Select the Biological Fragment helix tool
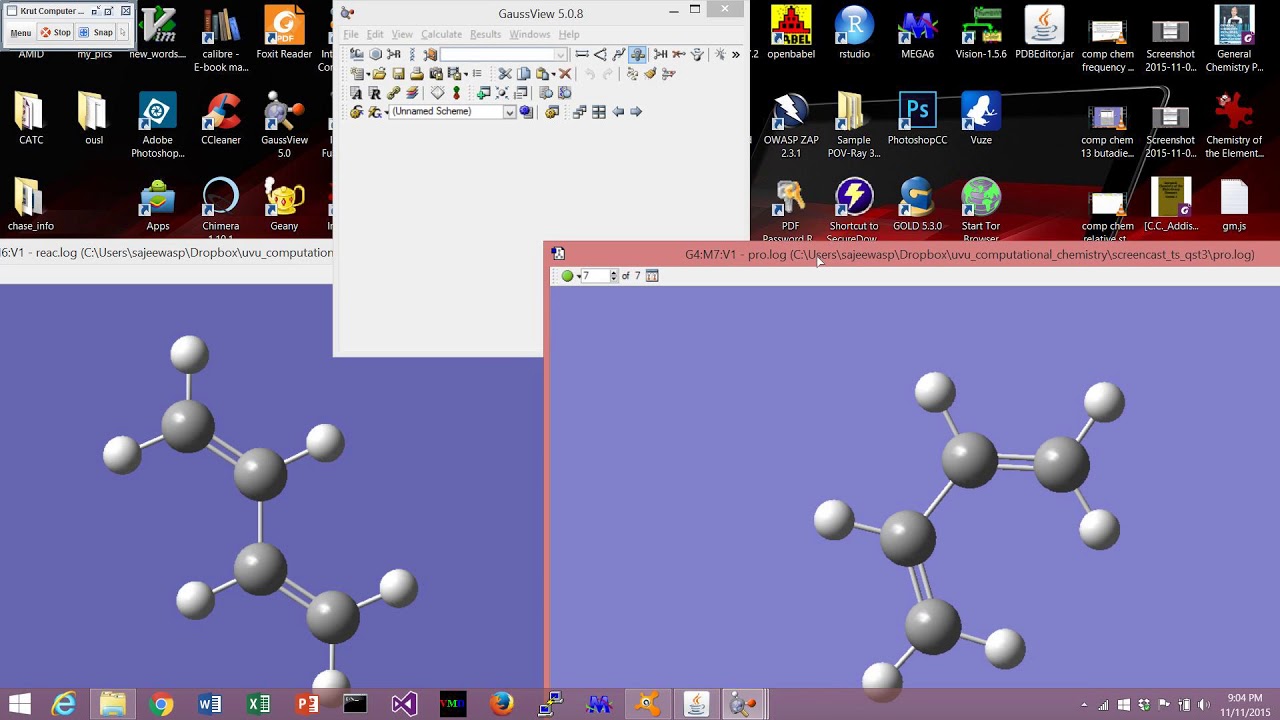Screen dimensions: 1280x720 (414, 54)
